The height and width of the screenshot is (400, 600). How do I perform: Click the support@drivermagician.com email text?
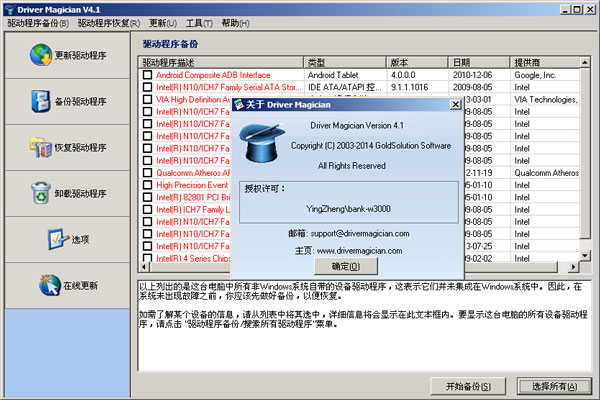(x=360, y=233)
